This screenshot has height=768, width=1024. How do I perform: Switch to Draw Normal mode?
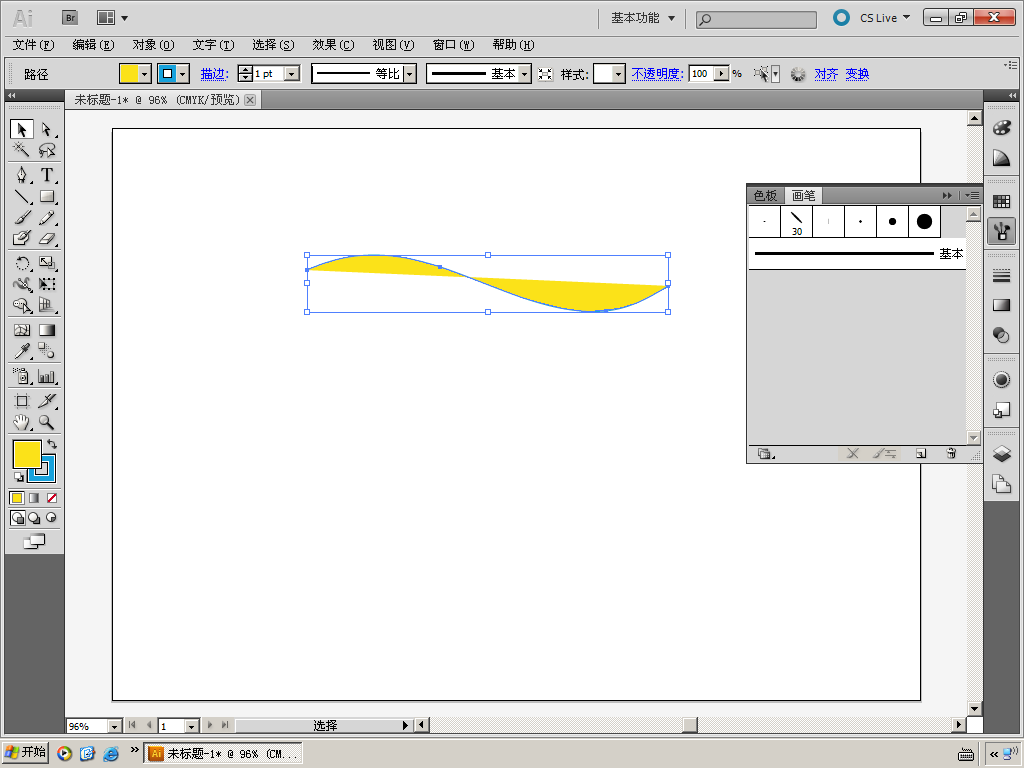tap(18, 518)
